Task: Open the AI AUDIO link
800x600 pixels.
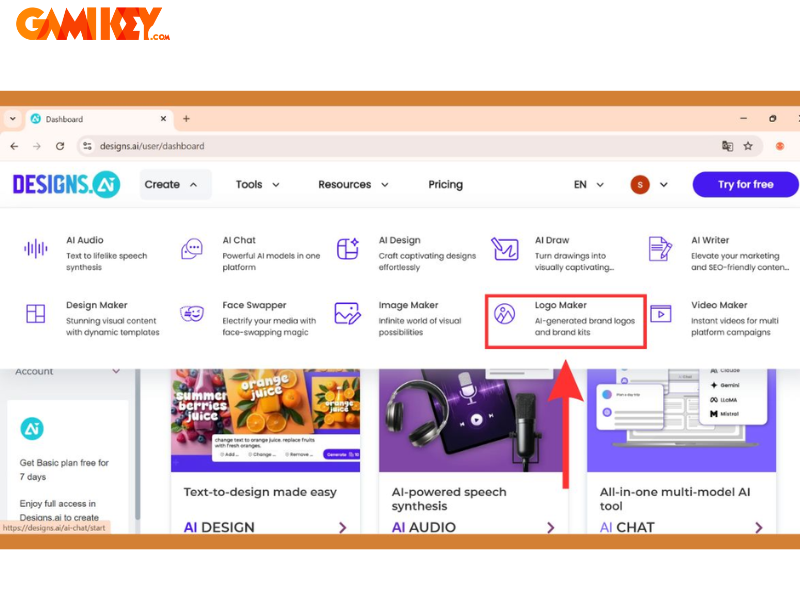Action: [x=423, y=527]
